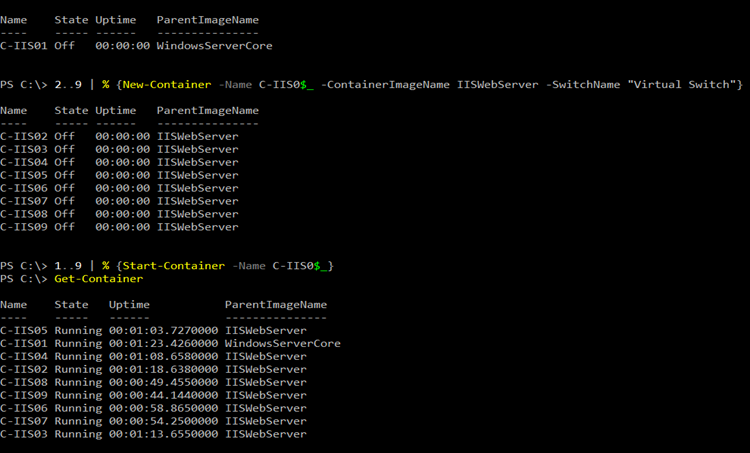Click the IISWebServer image name in New-Container command
This screenshot has width=750, height=453.
coord(497,85)
